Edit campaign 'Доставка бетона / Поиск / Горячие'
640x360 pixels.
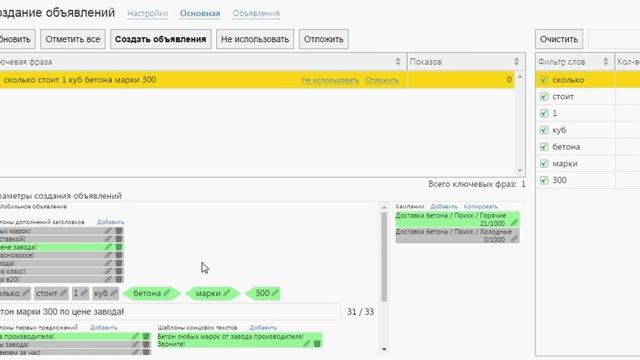[x=514, y=223]
